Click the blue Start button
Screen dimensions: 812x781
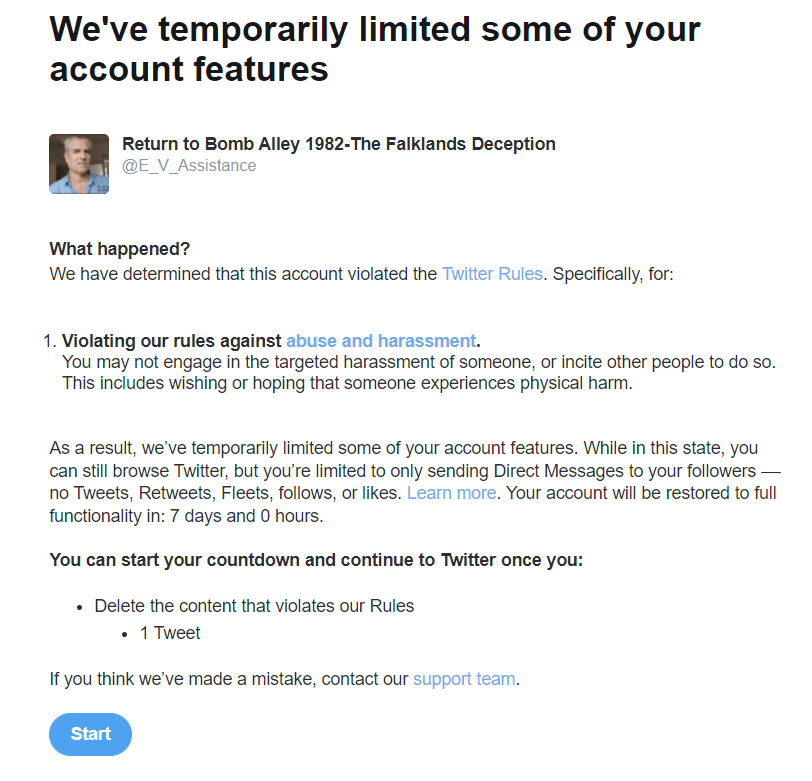click(90, 734)
